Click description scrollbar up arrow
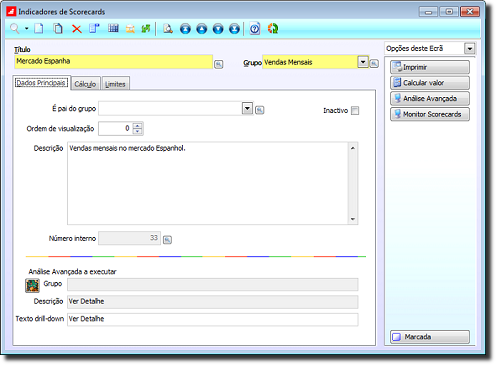The image size is (496, 365). 353,148
